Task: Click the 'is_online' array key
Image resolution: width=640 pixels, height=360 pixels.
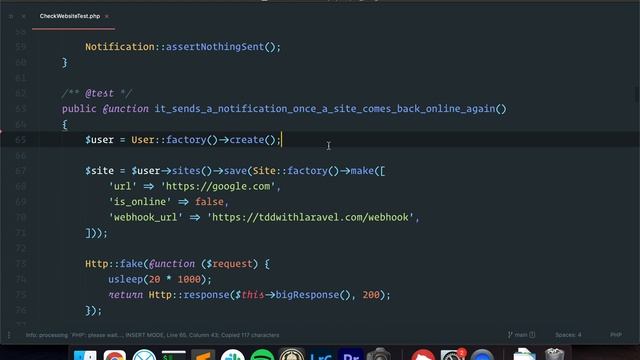Action: tap(140, 202)
